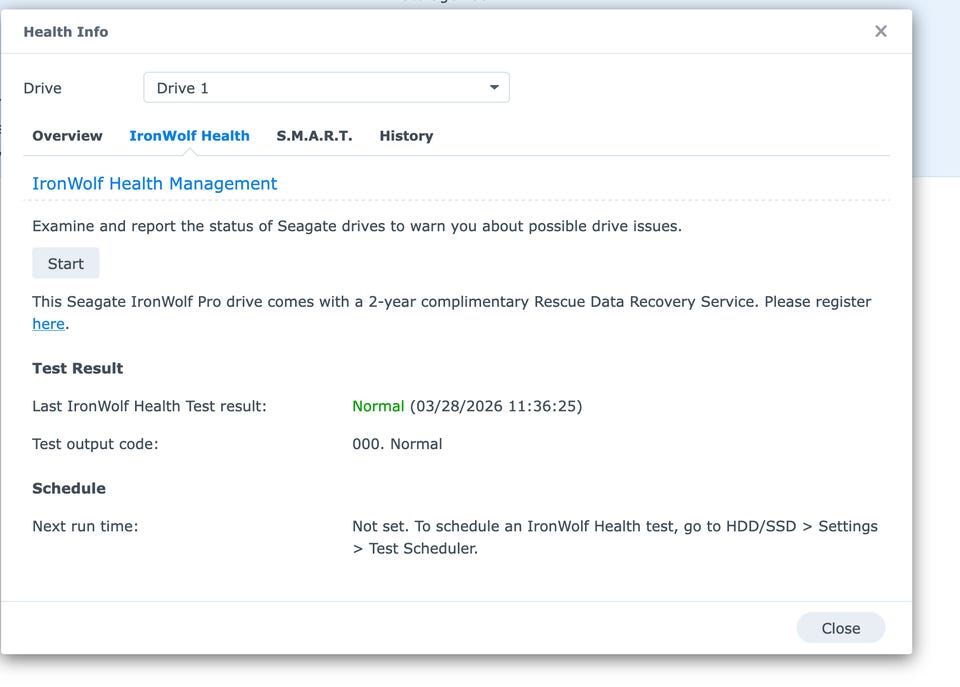The image size is (960, 687).
Task: Open the S.M.A.R.T. tab
Action: point(314,136)
